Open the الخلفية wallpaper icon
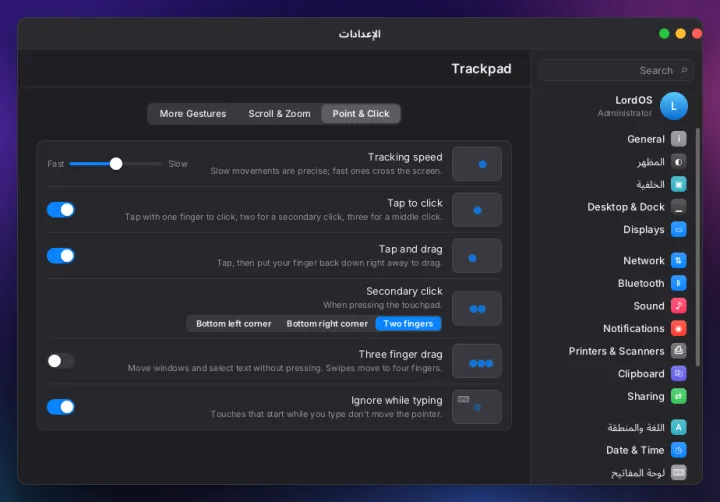 tap(678, 184)
